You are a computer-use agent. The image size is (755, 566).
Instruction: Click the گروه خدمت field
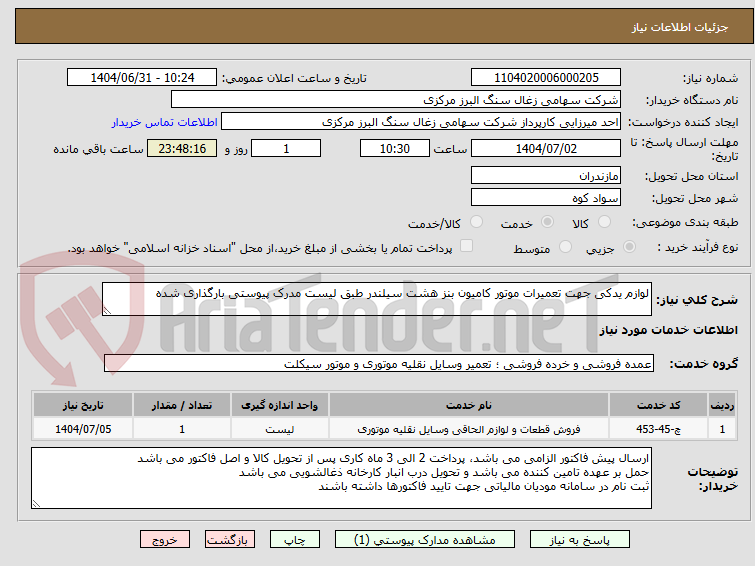[x=378, y=363]
